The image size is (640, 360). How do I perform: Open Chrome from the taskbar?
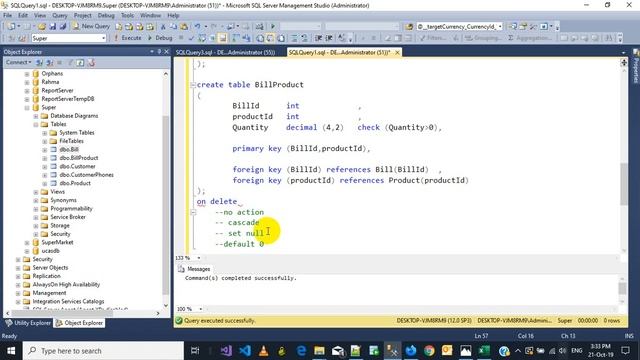(429, 351)
